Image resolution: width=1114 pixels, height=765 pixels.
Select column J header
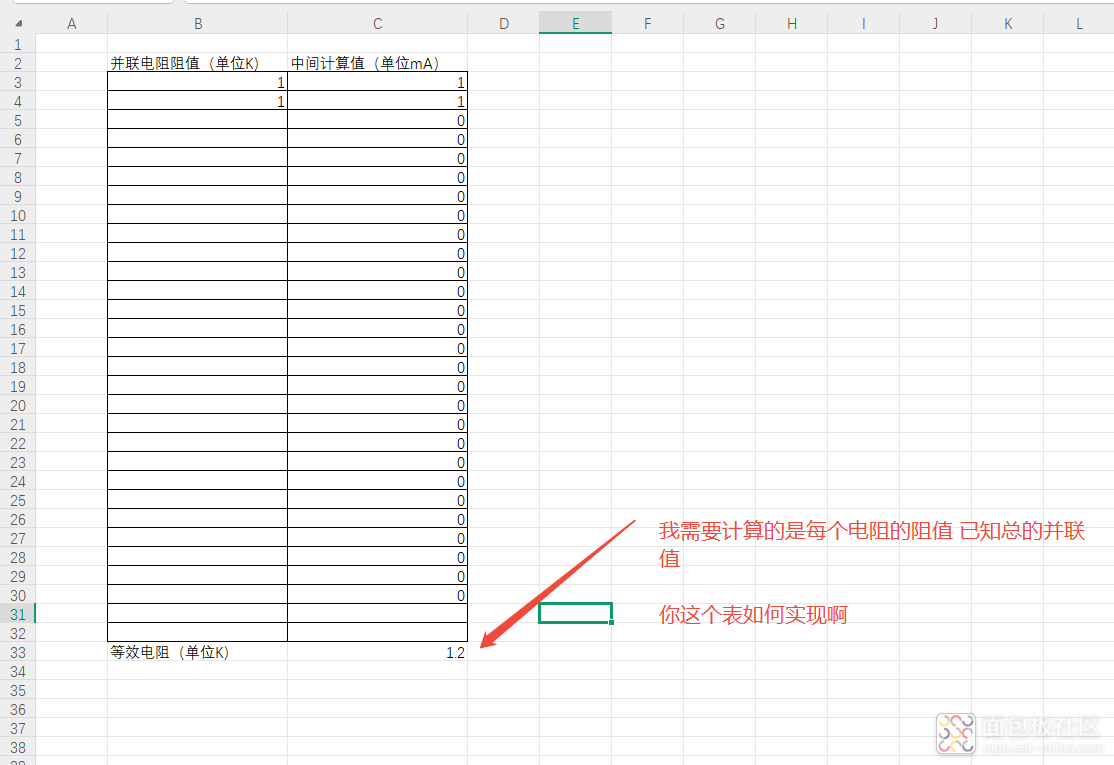click(x=935, y=23)
